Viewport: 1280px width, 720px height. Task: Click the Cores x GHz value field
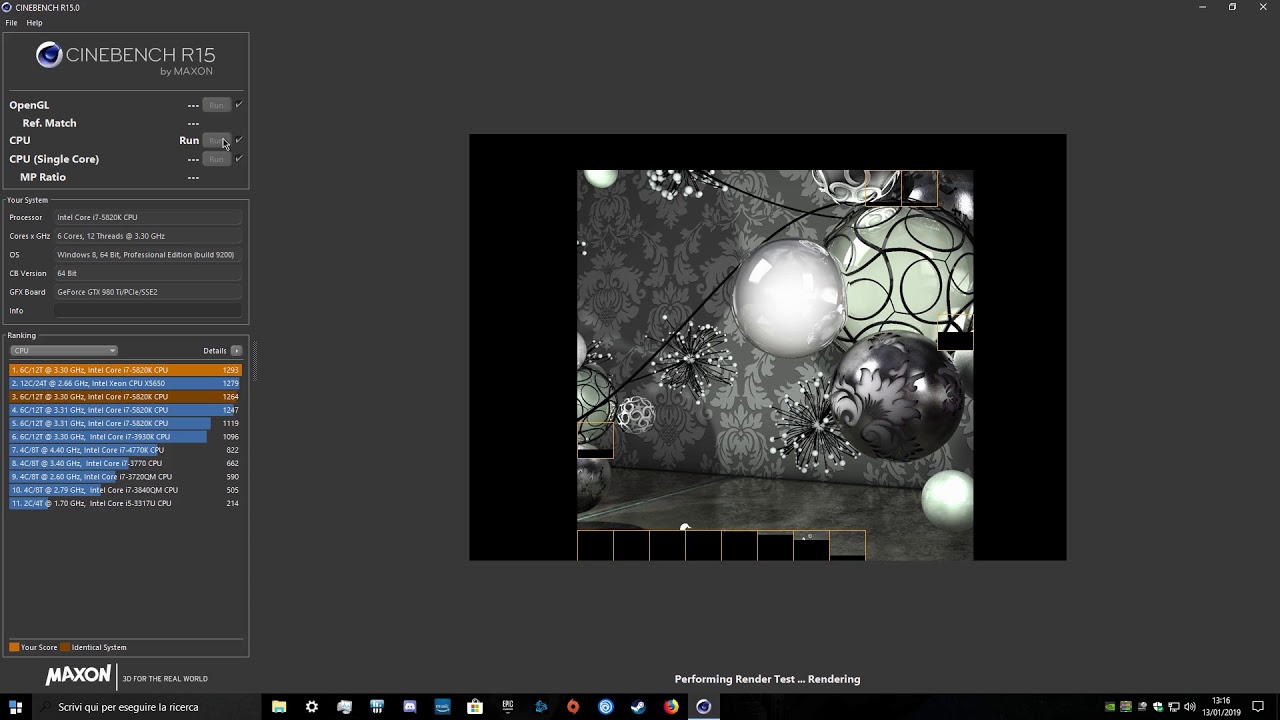[x=148, y=236]
